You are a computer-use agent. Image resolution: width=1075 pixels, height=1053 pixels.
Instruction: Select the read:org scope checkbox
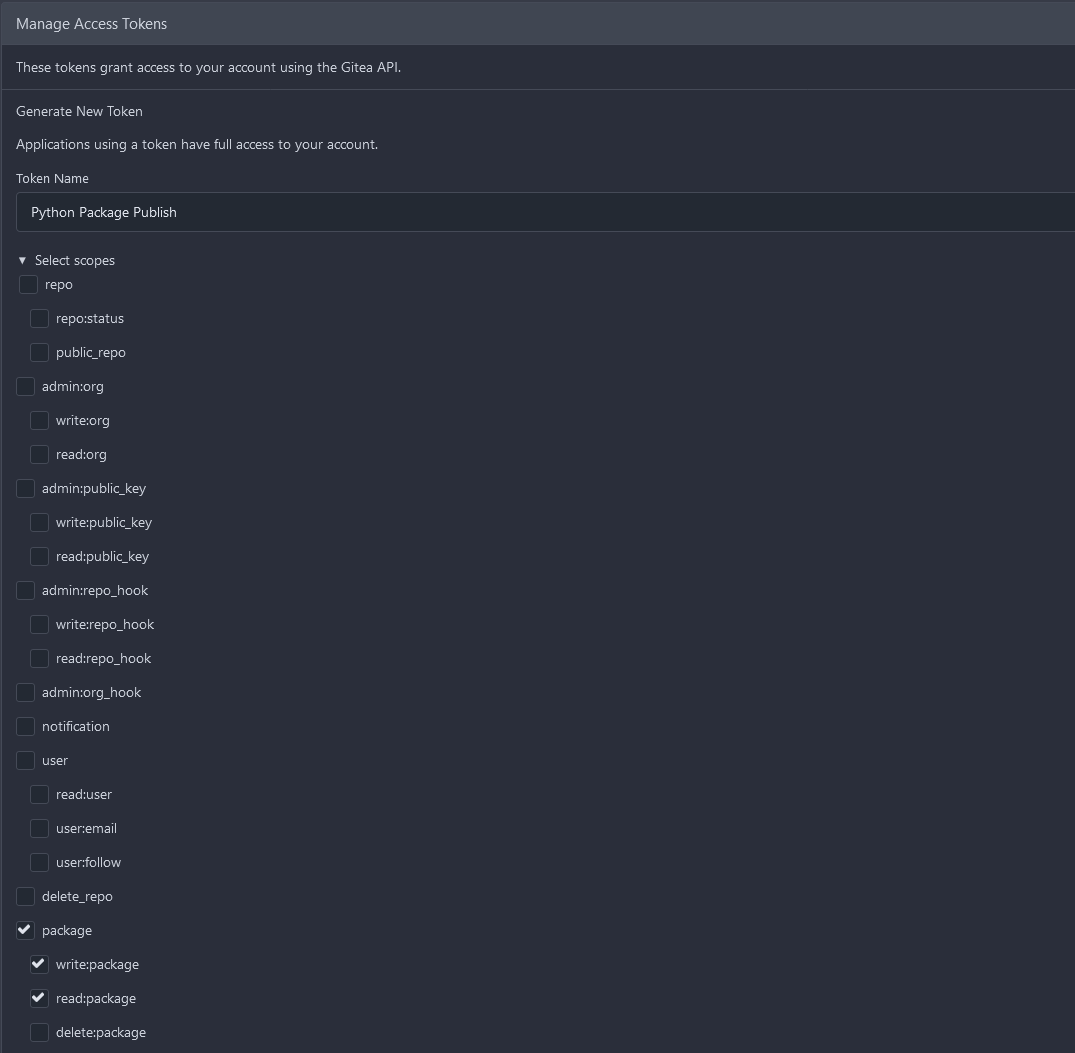[39, 455]
